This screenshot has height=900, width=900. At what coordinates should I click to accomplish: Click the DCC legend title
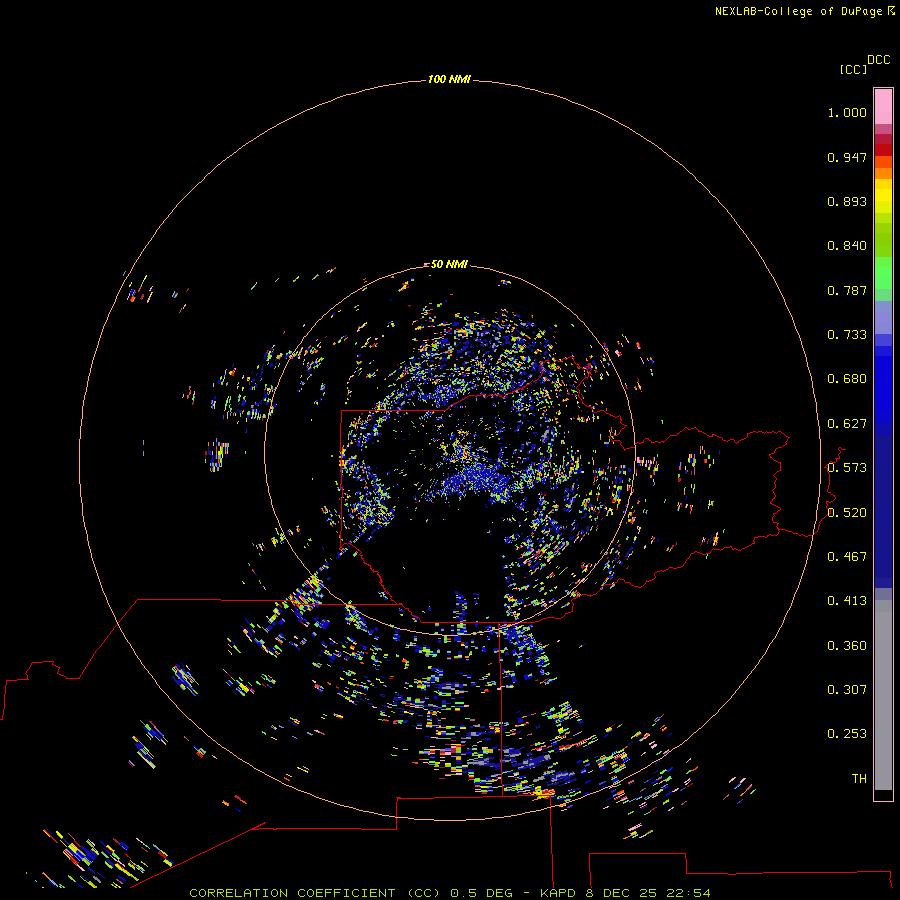click(878, 60)
